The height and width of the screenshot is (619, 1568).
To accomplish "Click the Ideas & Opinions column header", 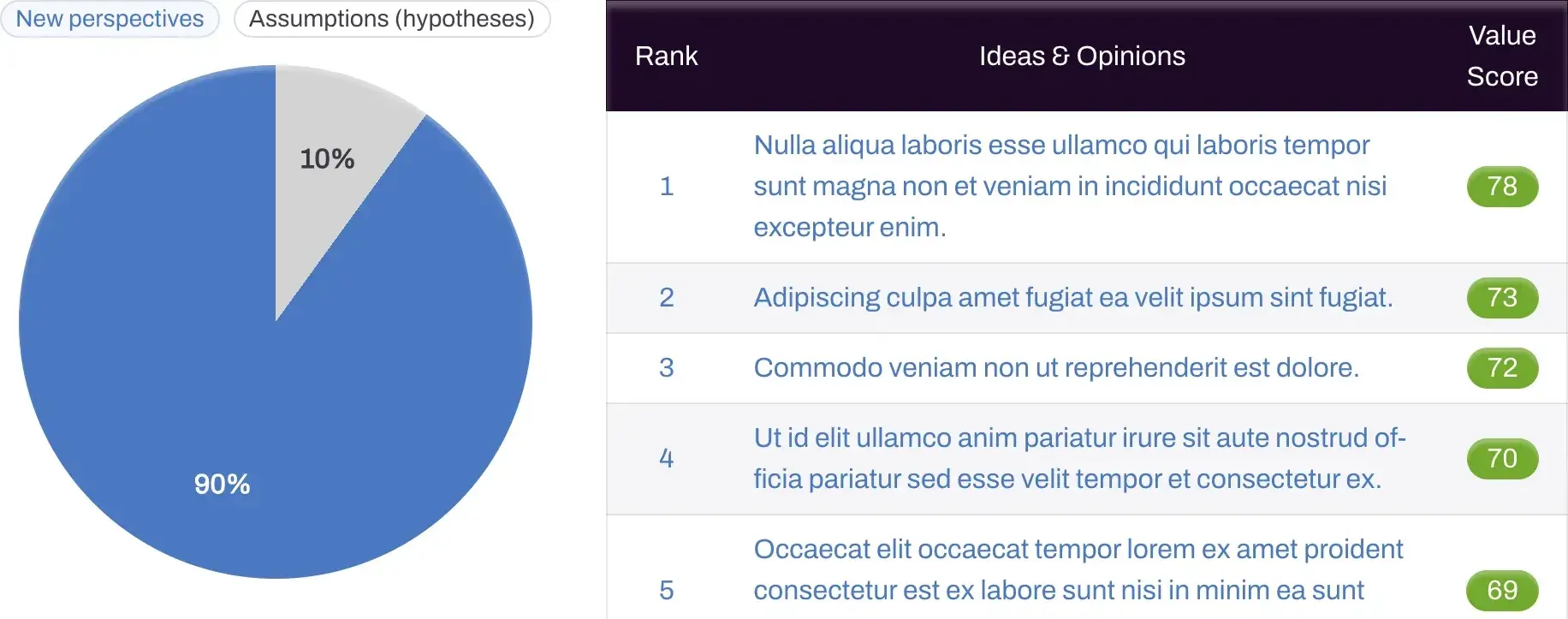I will [x=1082, y=57].
